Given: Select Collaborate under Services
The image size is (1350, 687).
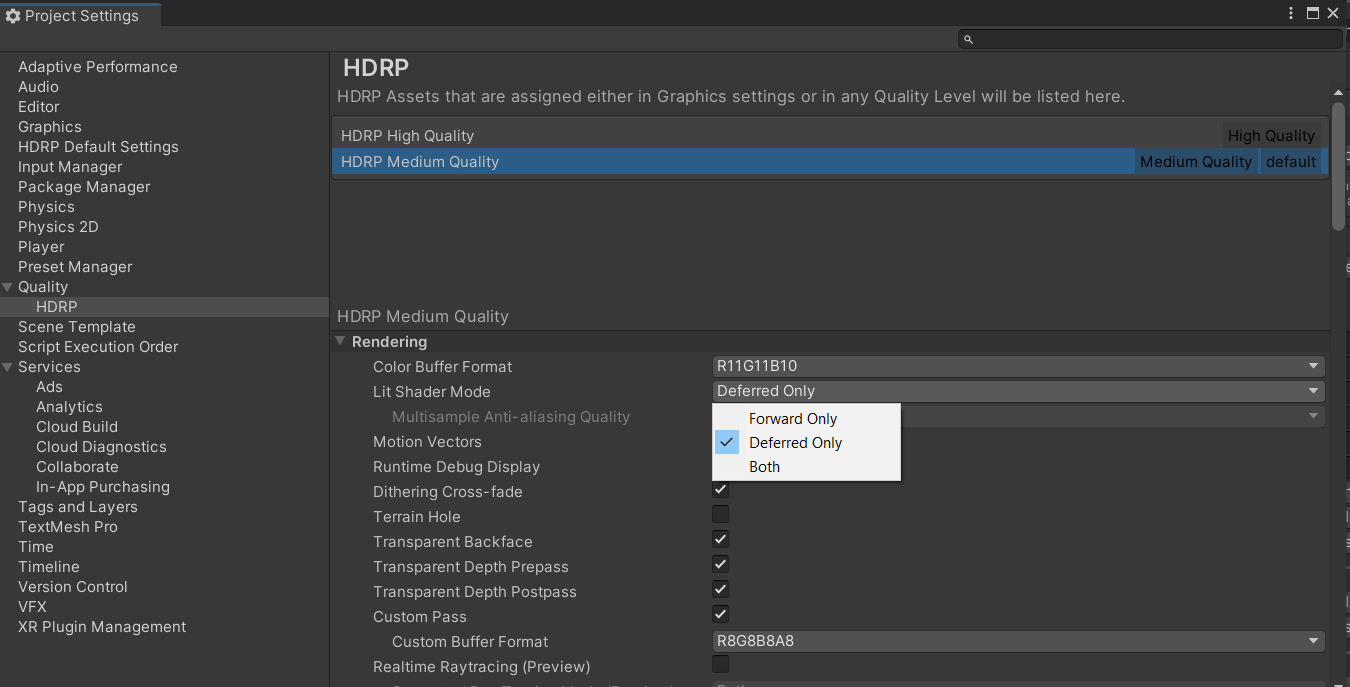Looking at the screenshot, I should coord(77,467).
